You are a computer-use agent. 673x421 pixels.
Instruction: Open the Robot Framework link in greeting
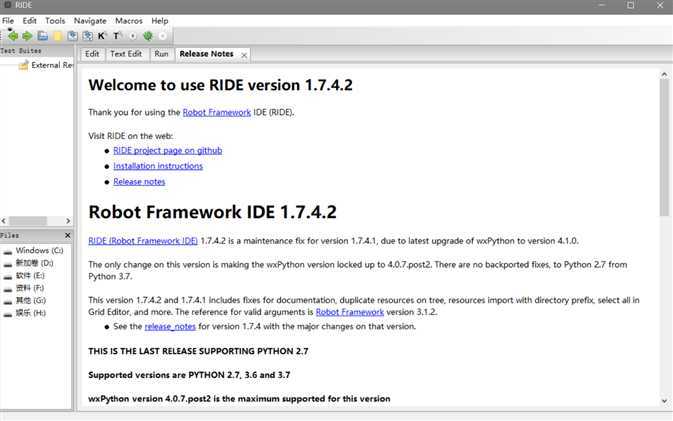217,112
